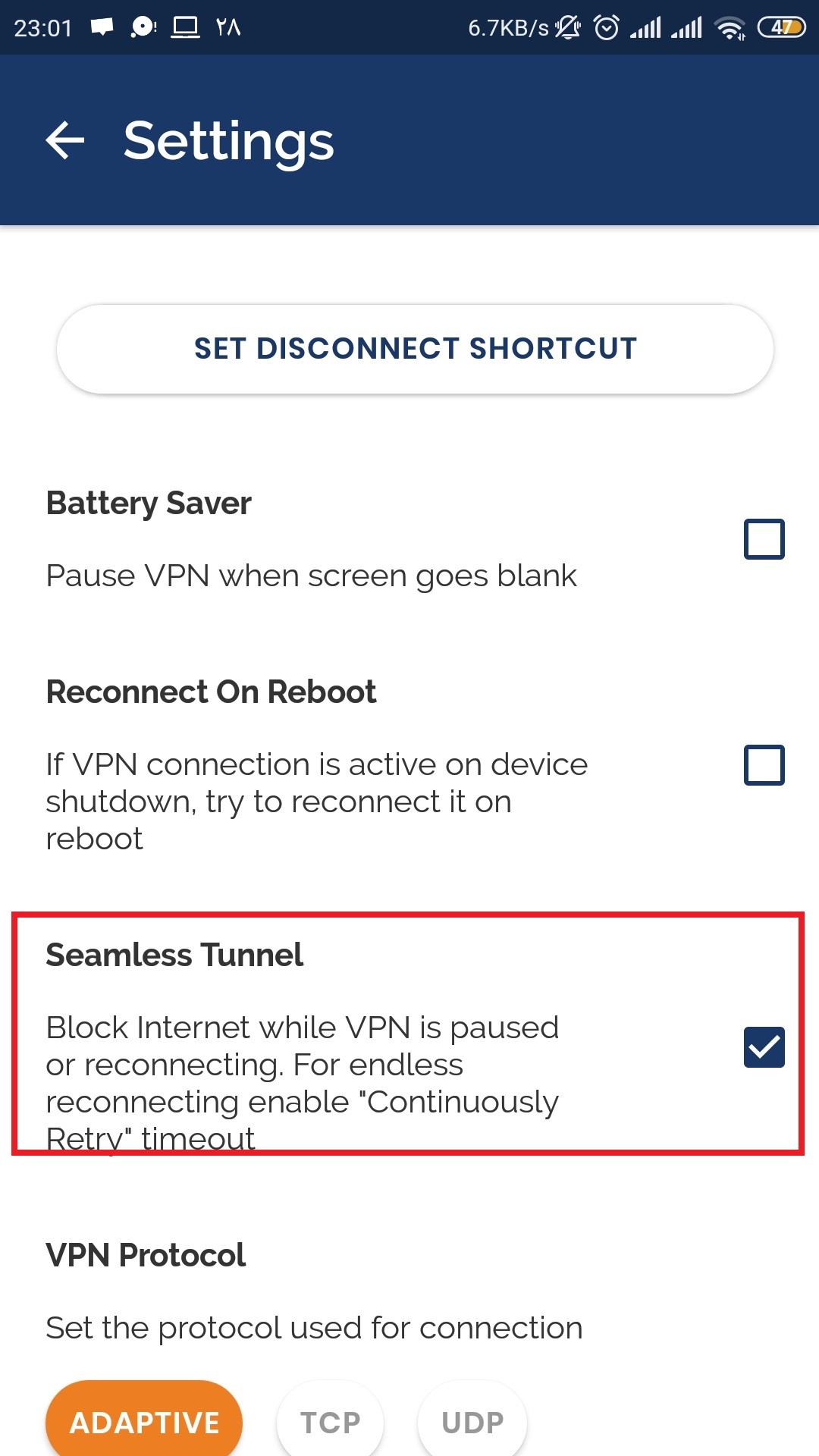Switch VPN protocol to TCP
The image size is (819, 1456).
click(x=330, y=1423)
